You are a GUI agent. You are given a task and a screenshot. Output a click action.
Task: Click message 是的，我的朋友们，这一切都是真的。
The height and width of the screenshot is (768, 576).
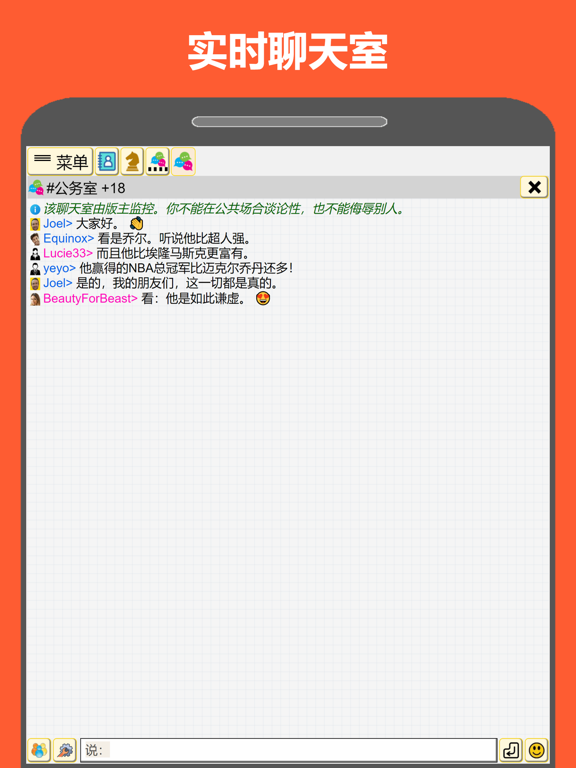[x=177, y=283]
